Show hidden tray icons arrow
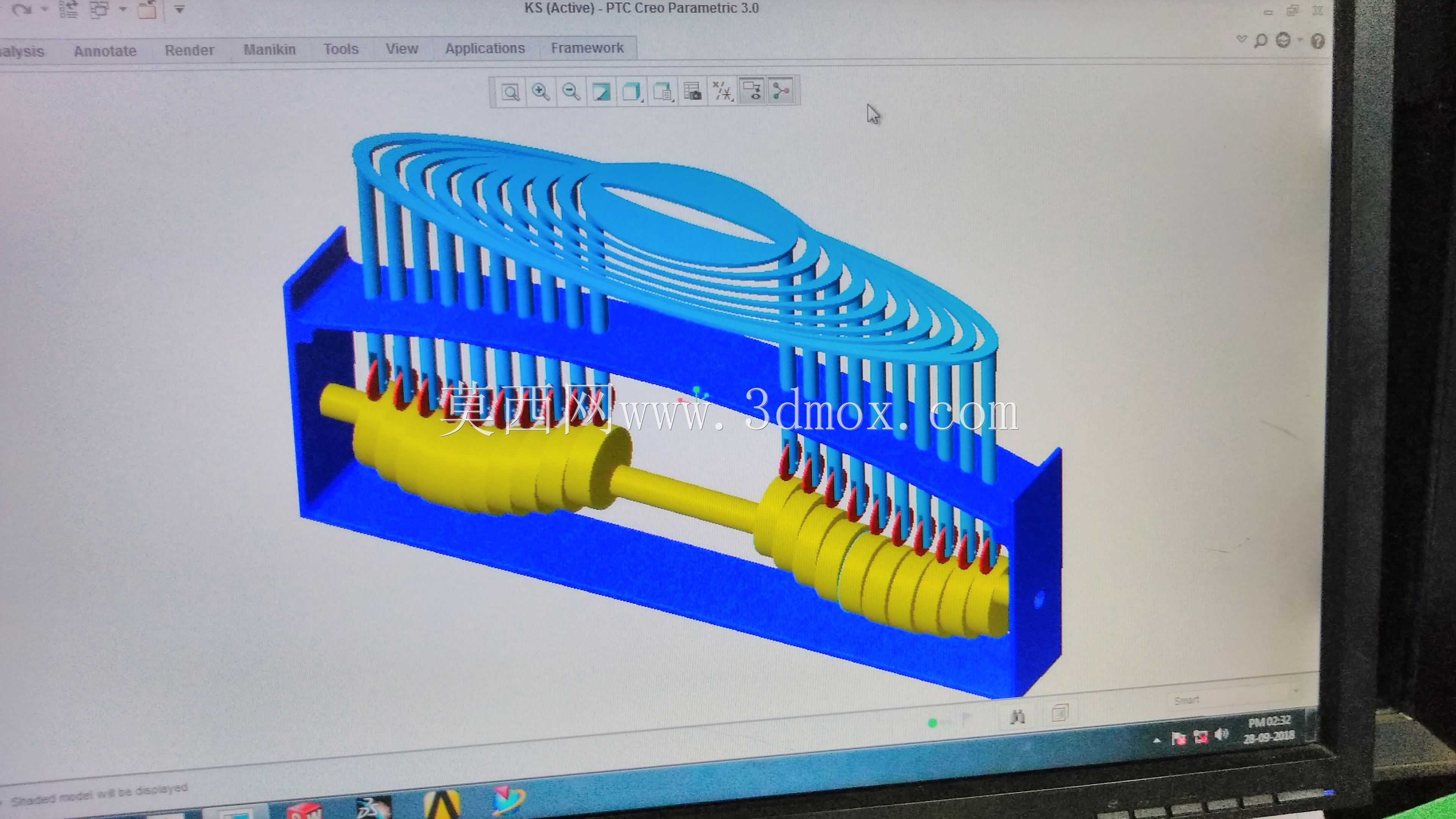 click(x=1157, y=741)
